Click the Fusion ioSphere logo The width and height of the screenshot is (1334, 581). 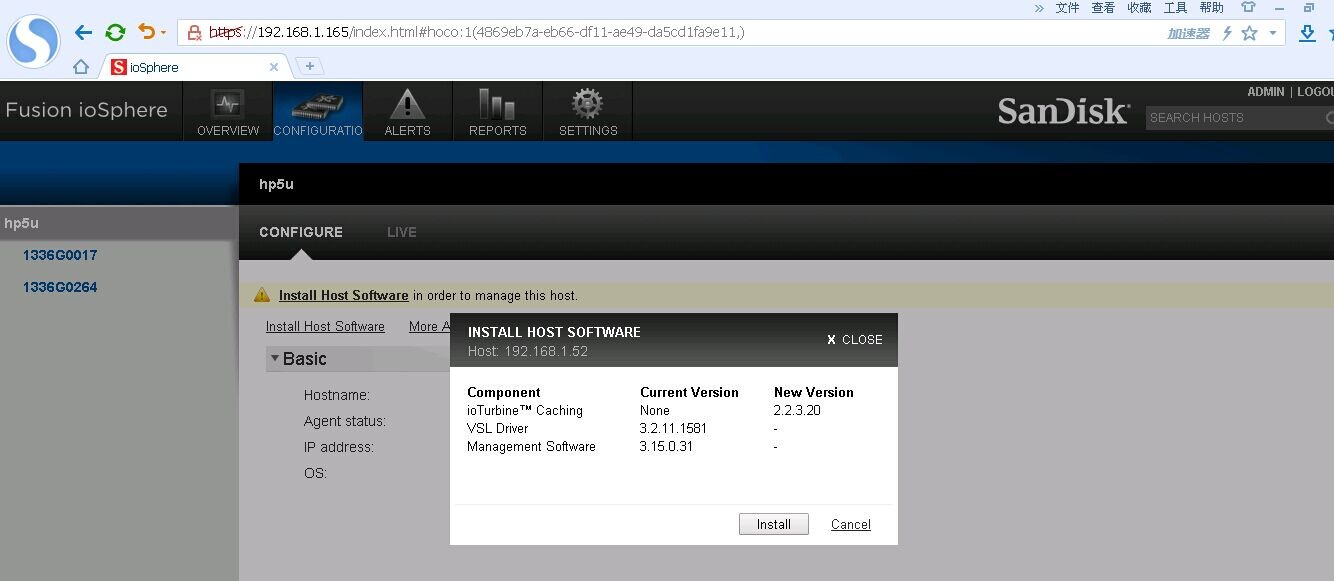pyautogui.click(x=87, y=110)
